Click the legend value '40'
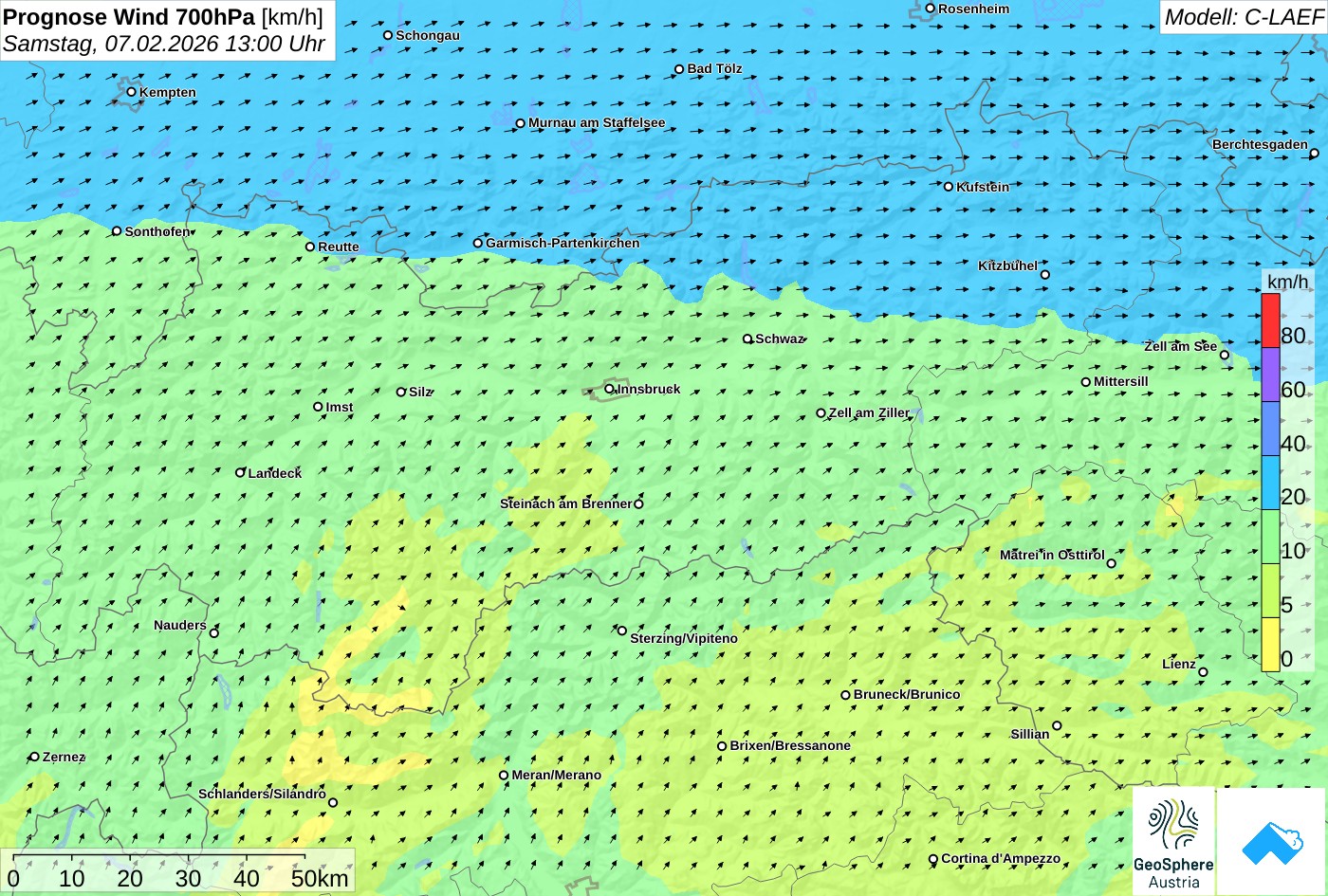Viewport: 1328px width, 896px height. click(1293, 444)
